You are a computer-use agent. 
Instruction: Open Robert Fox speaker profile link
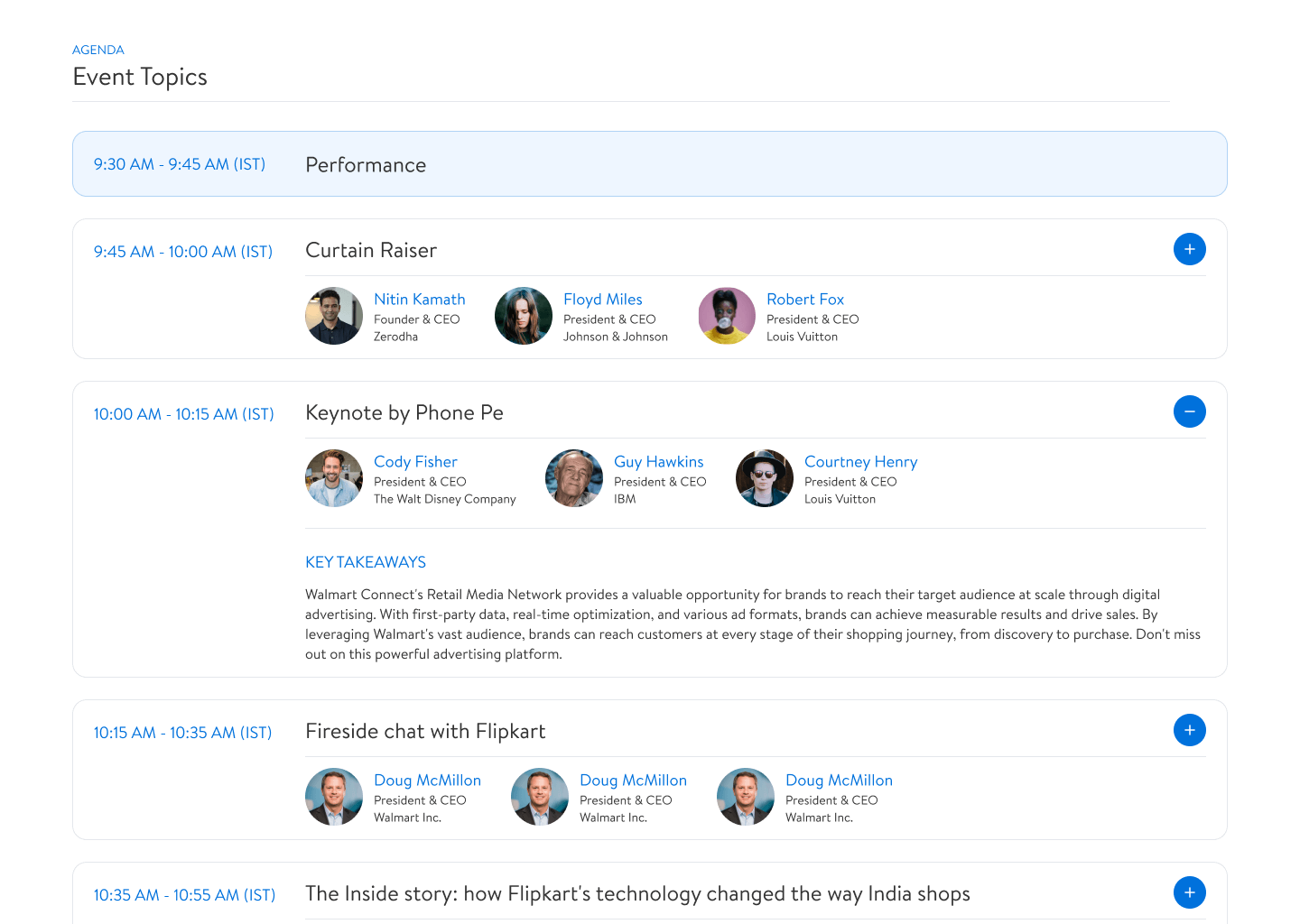coord(805,300)
